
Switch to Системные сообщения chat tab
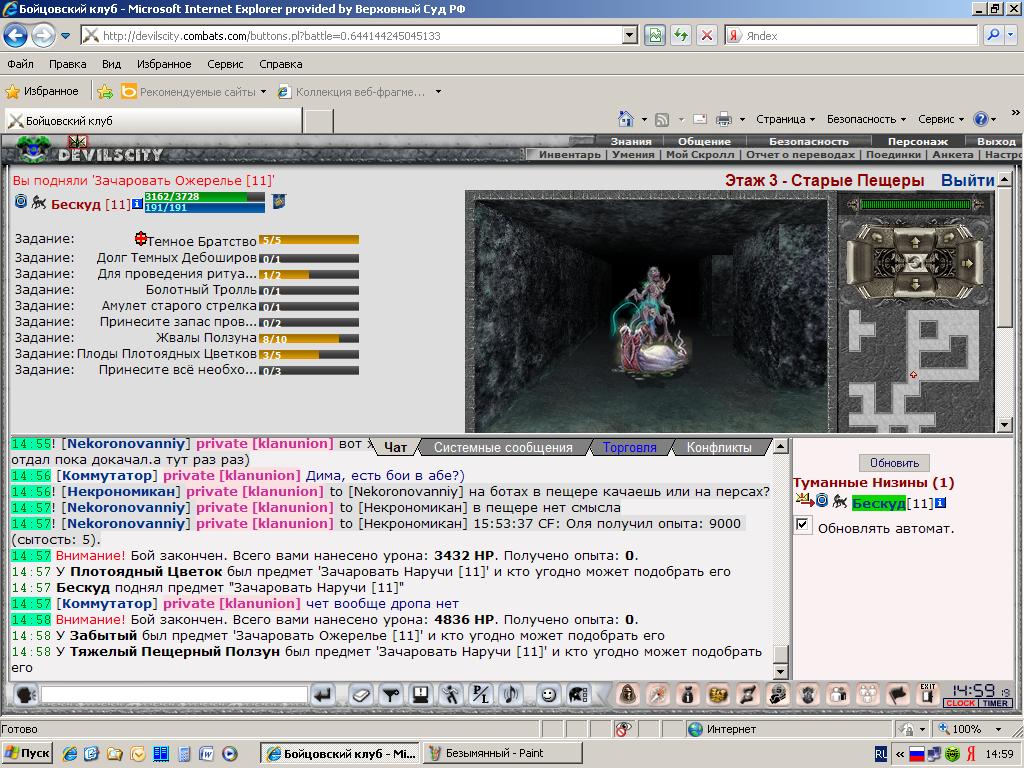pos(503,447)
